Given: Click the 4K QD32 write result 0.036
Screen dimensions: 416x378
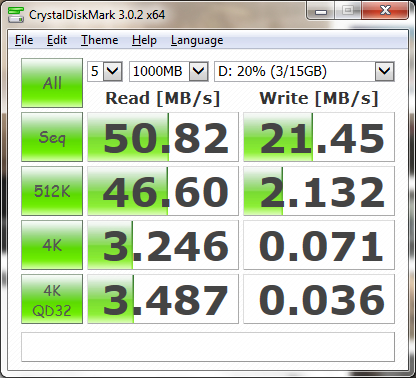Looking at the screenshot, I should tap(319, 299).
